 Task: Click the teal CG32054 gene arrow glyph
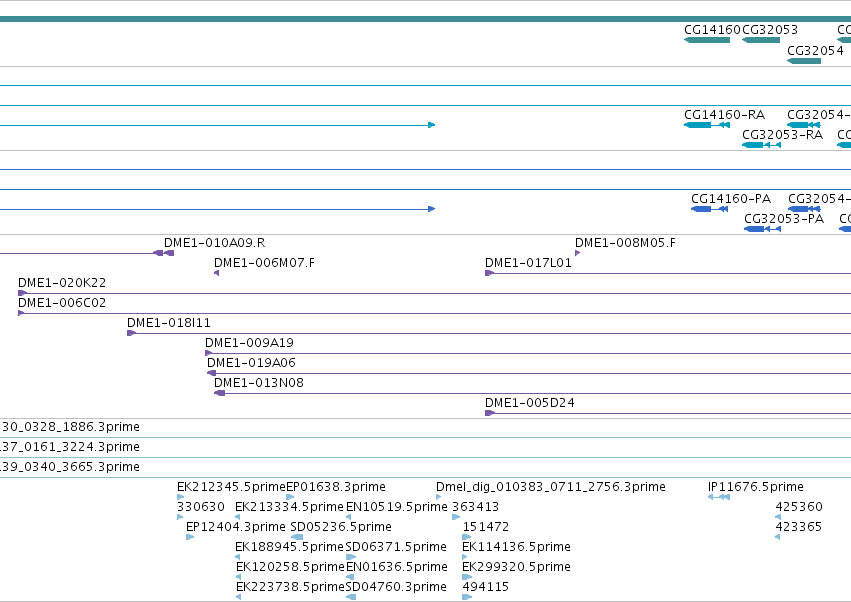(804, 61)
